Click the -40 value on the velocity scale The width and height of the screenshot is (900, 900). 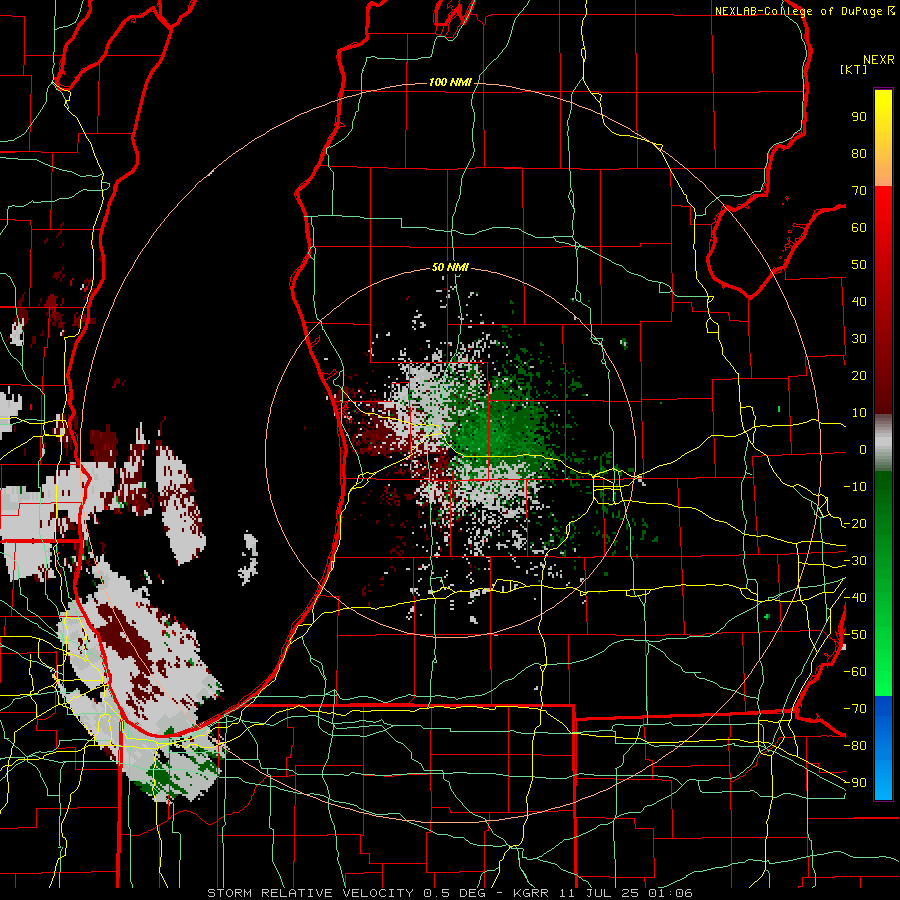point(855,598)
